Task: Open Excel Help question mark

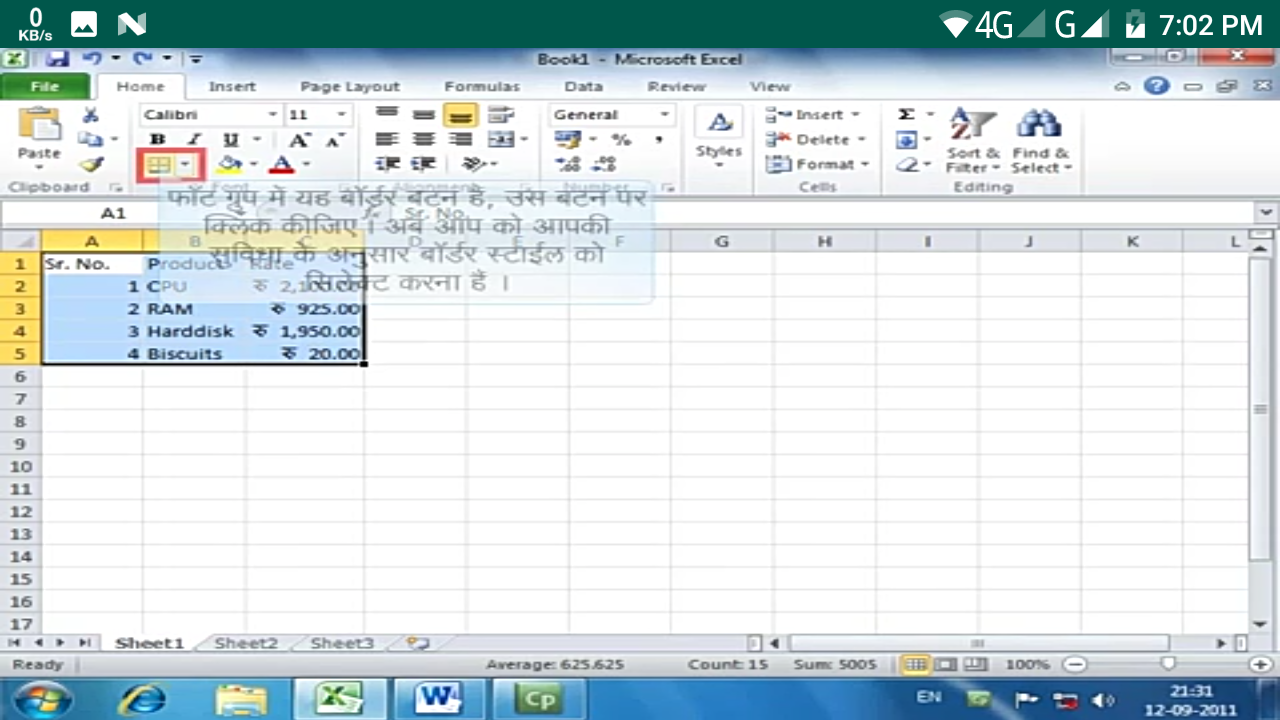Action: (1157, 86)
